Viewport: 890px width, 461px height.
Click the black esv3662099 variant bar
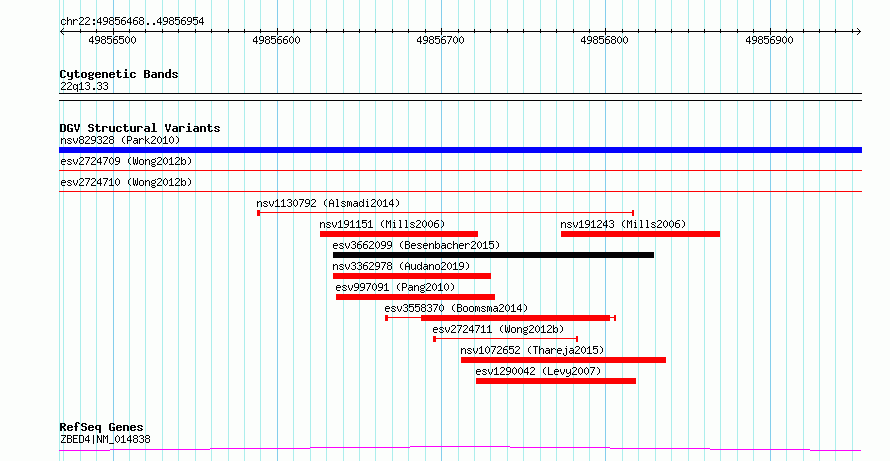493,255
